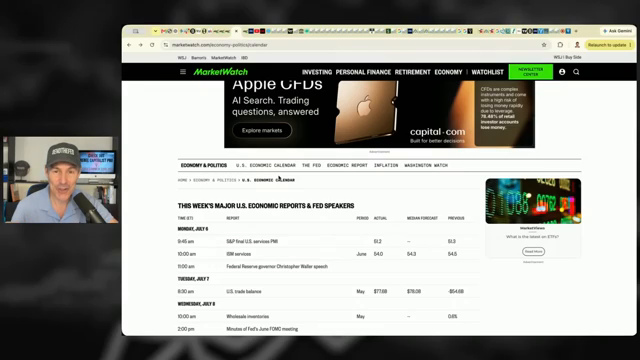Open MarketWatch search magnifier
Image resolution: width=640 pixels, height=360 pixels.
(576, 72)
